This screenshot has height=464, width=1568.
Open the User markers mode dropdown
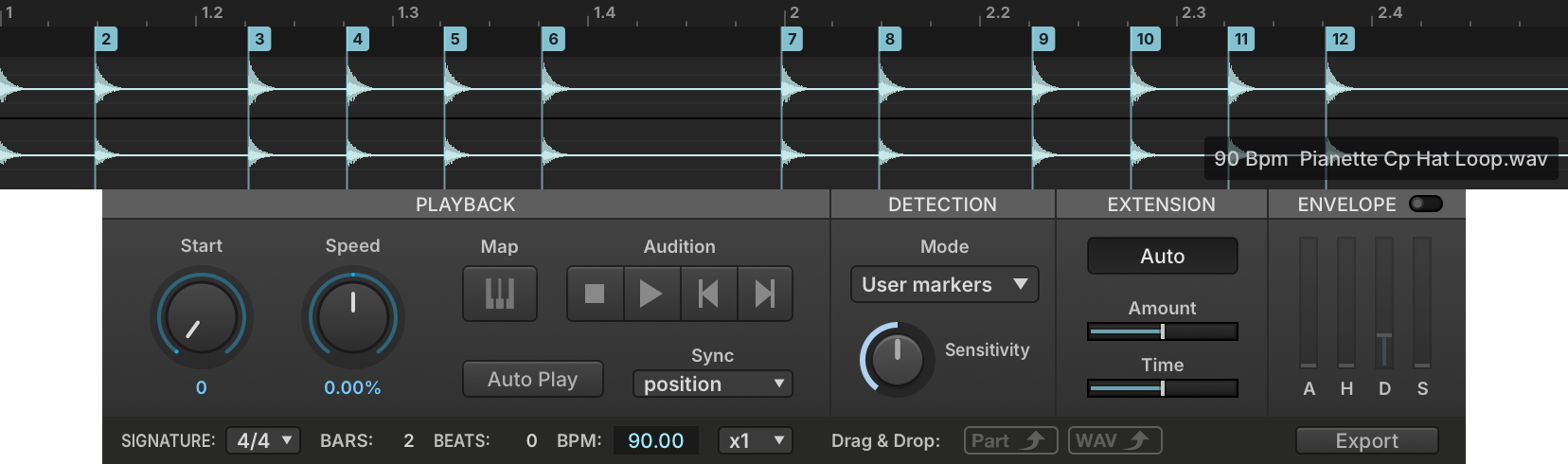(944, 284)
